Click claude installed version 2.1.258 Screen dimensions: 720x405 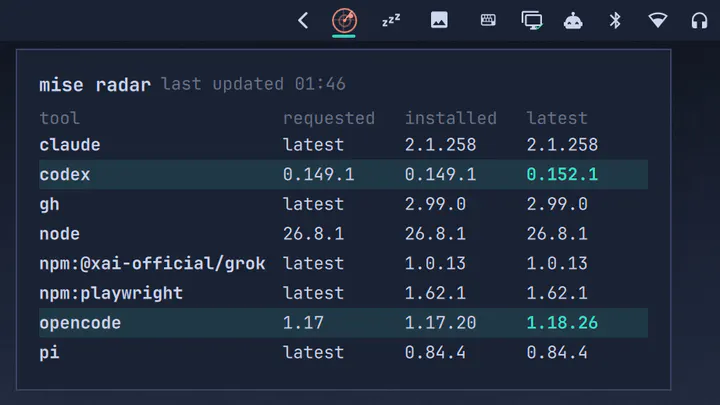440,145
